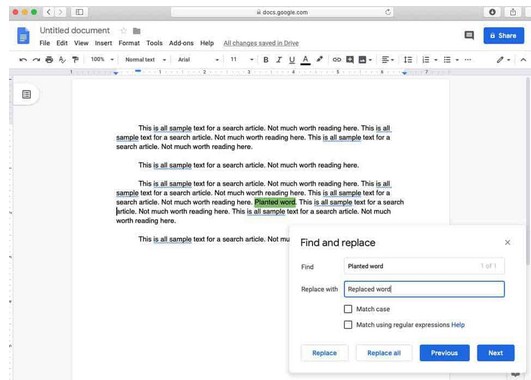Open the File menu
This screenshot has width=531, height=380.
click(x=45, y=43)
